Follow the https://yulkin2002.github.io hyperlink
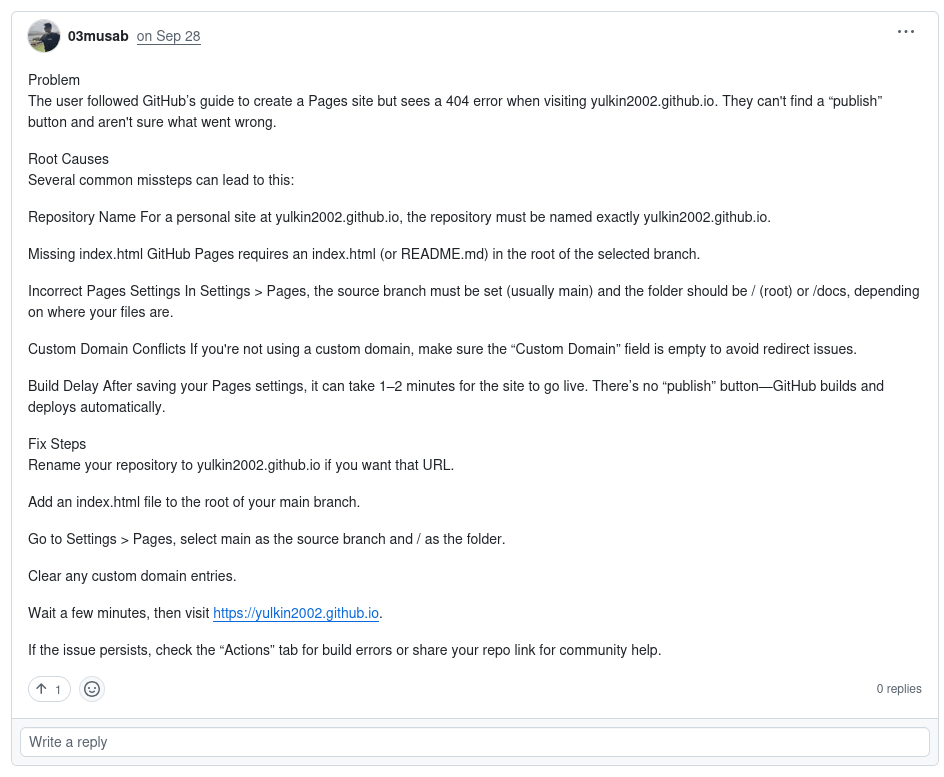 (x=296, y=613)
